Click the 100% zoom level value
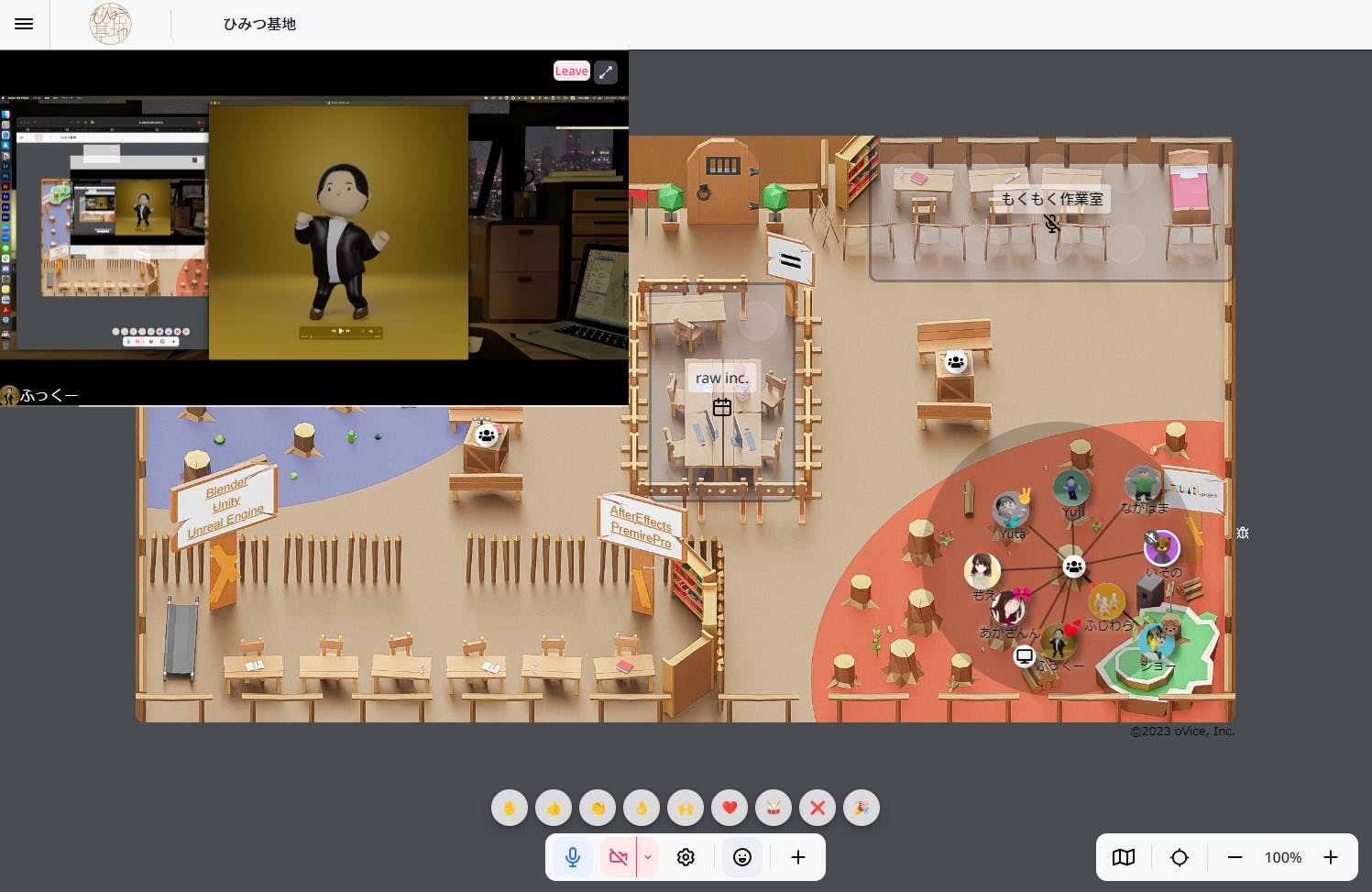The image size is (1372, 892). (x=1283, y=857)
